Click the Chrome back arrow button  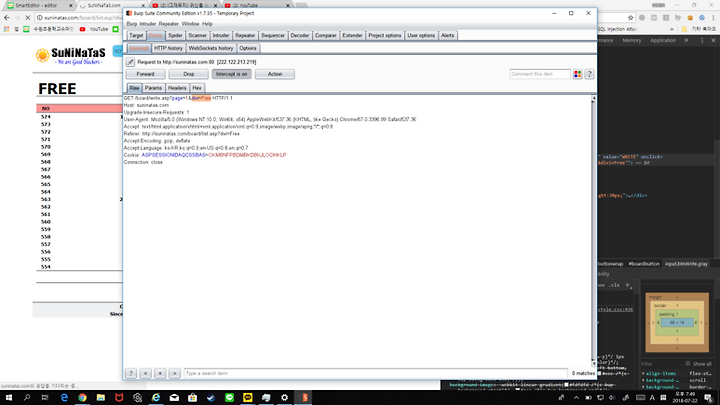click(6, 17)
